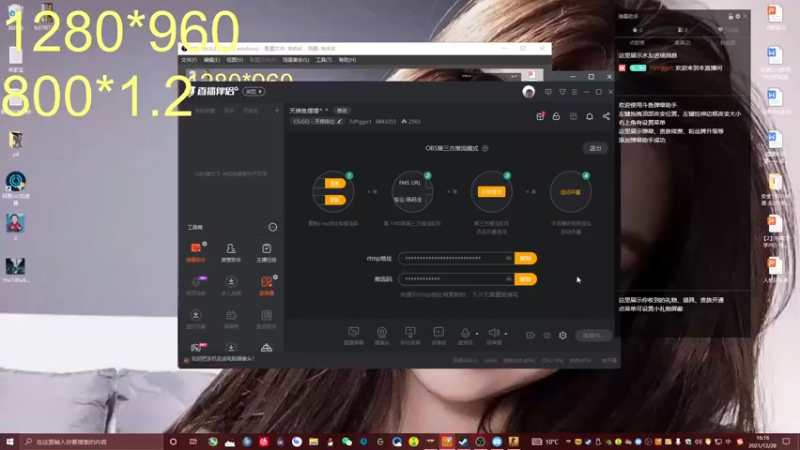This screenshot has width=800, height=450.
Task: Click the rtmp address field
Action: [456, 258]
